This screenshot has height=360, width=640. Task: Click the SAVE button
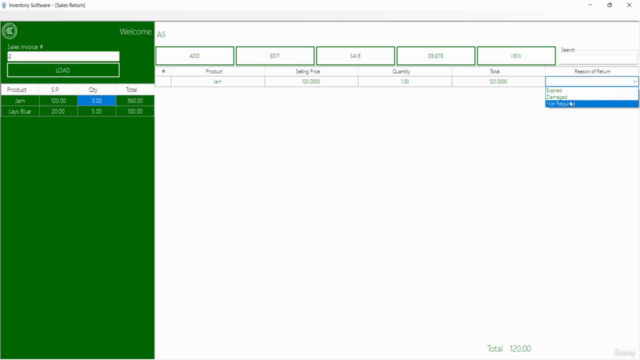coord(356,56)
